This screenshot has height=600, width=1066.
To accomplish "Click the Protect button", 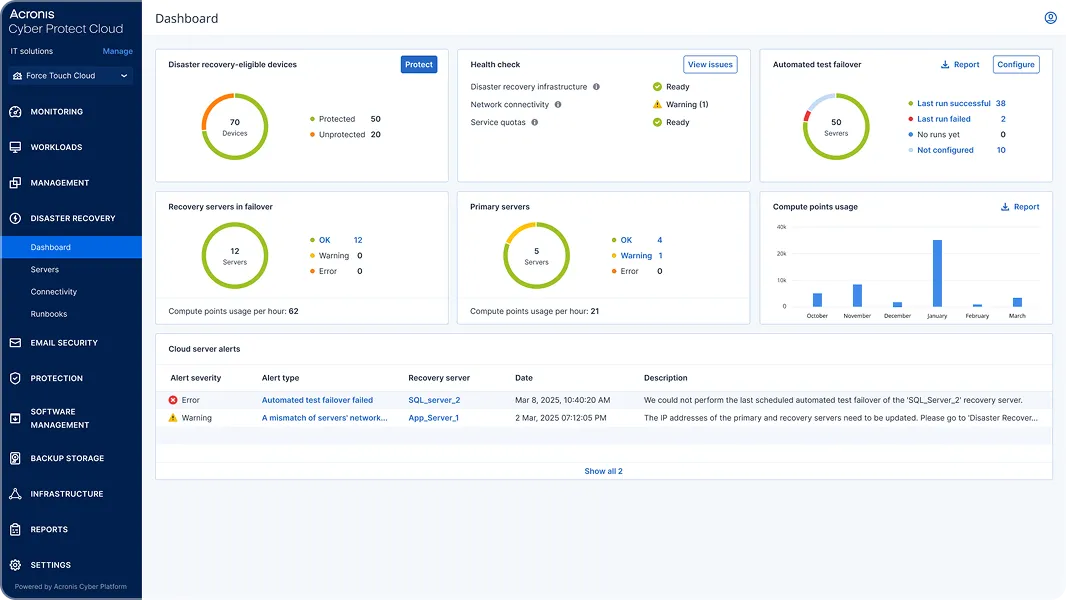I will [x=419, y=64].
